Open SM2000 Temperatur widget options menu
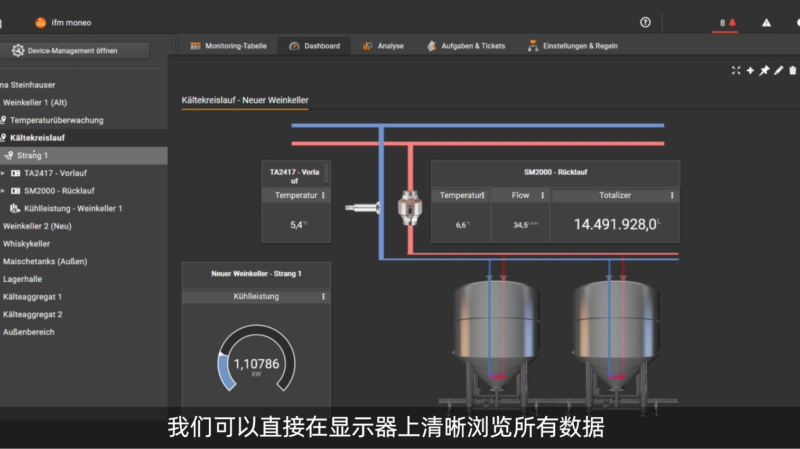 click(x=483, y=195)
